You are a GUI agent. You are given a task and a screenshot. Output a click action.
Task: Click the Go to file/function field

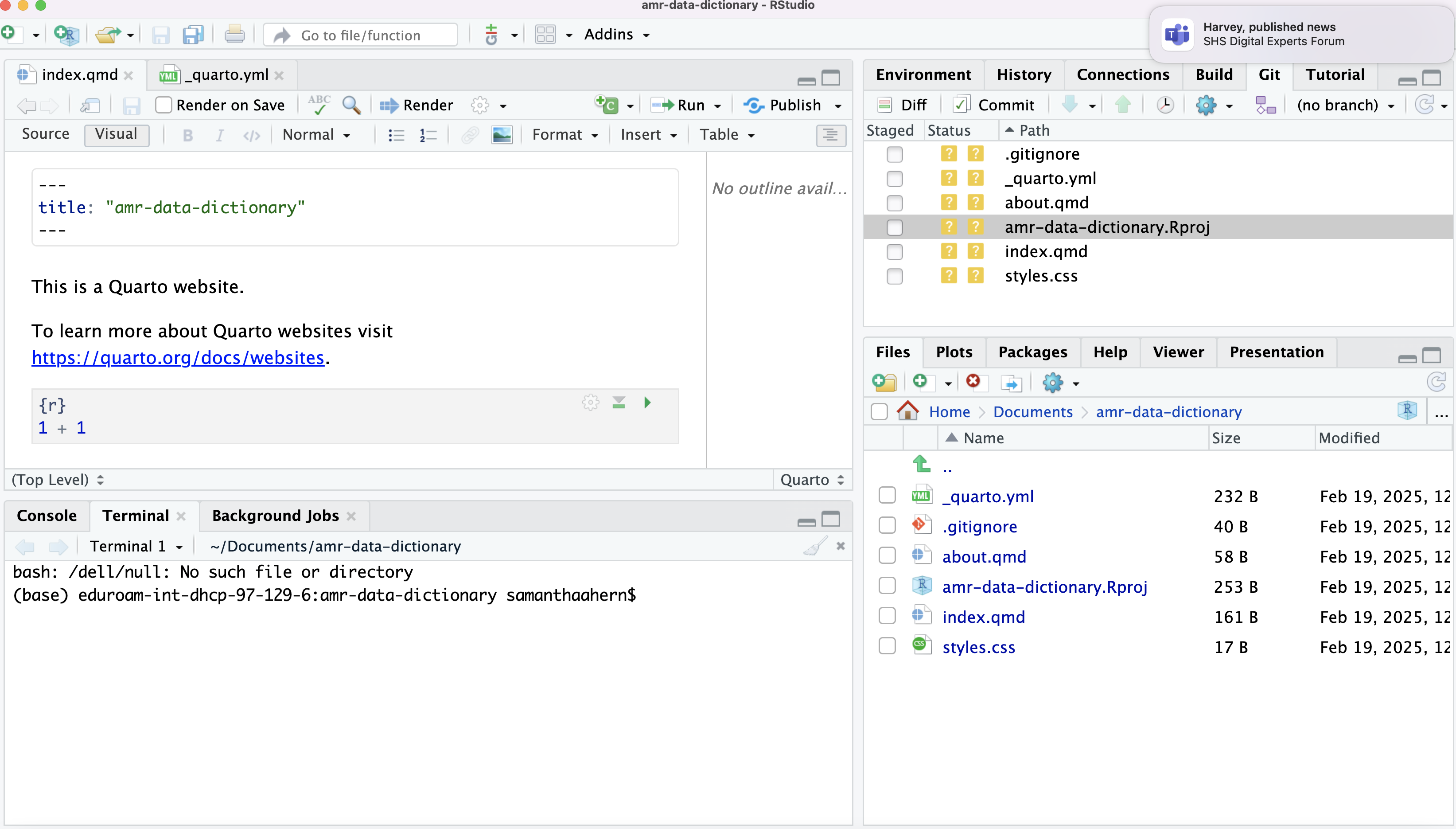coord(361,35)
